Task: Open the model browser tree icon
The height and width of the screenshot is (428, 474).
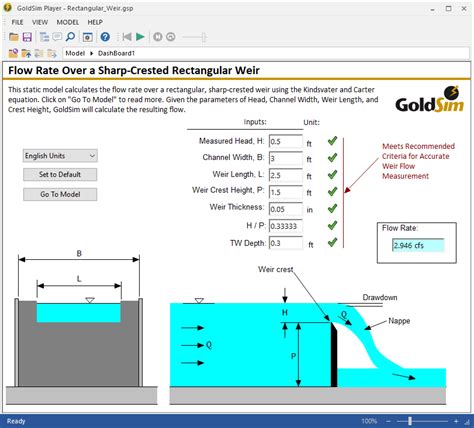Action: [x=44, y=37]
